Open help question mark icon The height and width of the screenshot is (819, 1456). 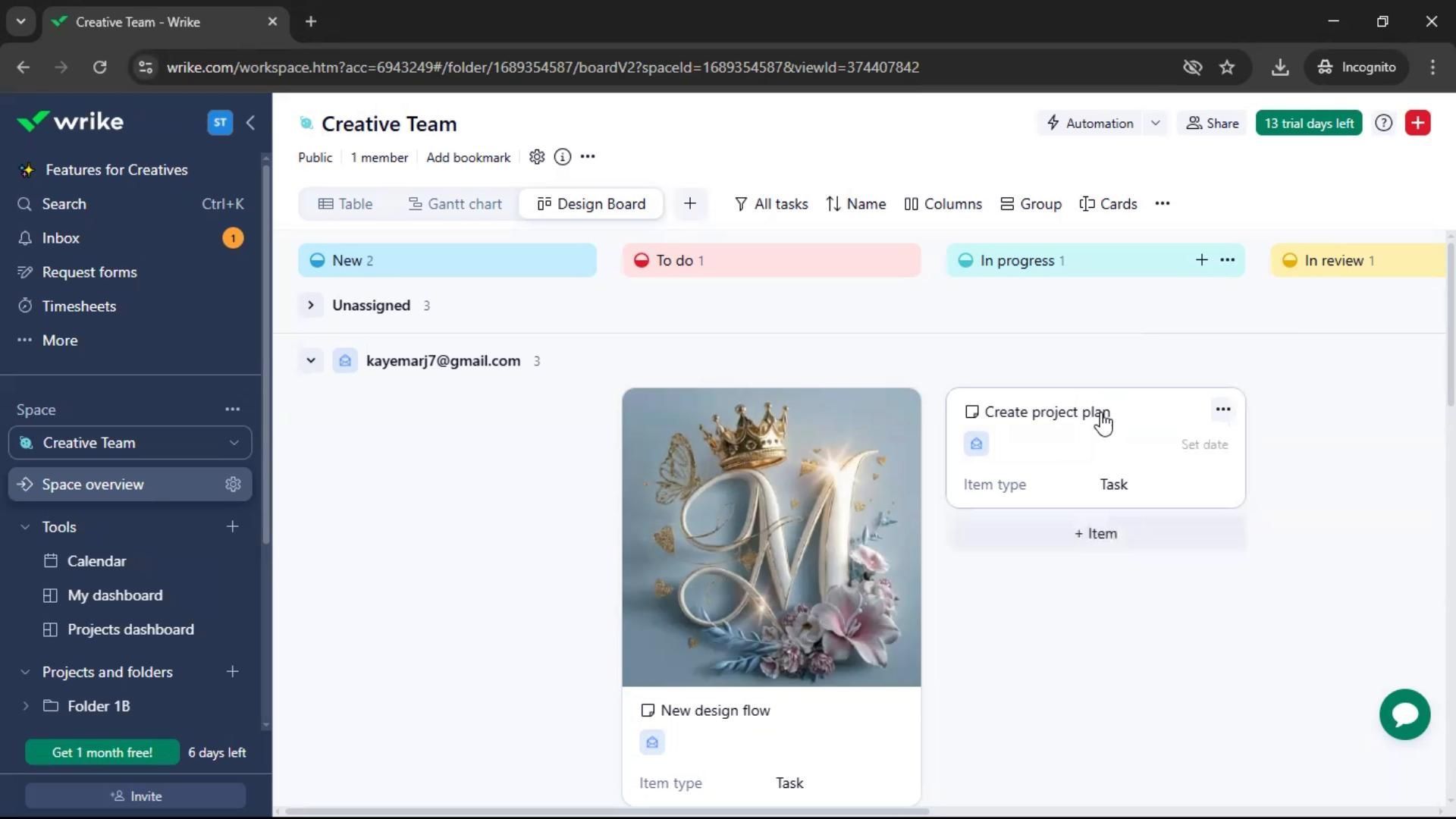pyautogui.click(x=1383, y=123)
